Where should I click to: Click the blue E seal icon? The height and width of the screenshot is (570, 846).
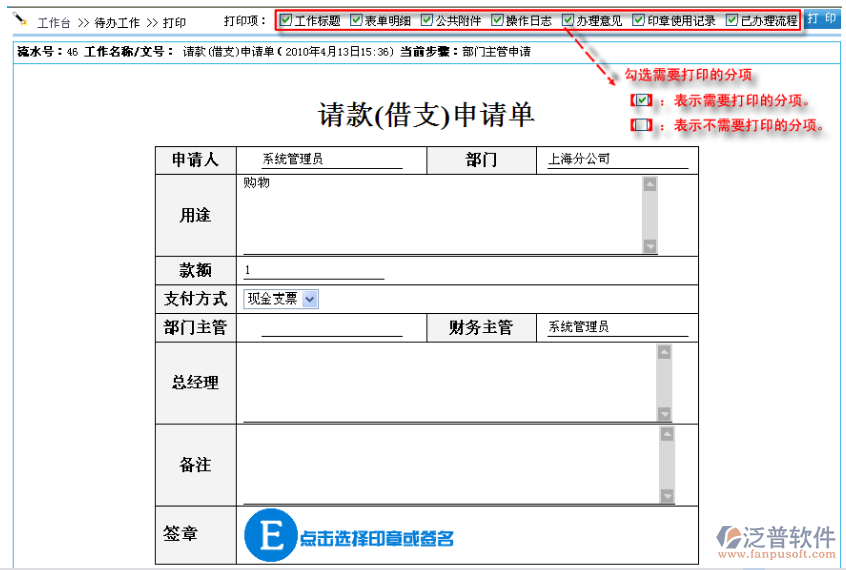(271, 535)
